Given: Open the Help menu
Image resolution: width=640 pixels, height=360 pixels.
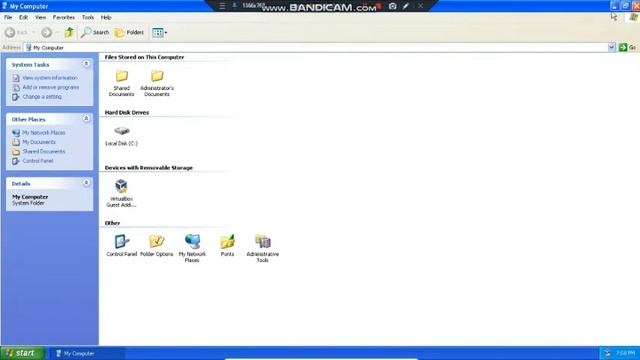Looking at the screenshot, I should click(x=106, y=18).
